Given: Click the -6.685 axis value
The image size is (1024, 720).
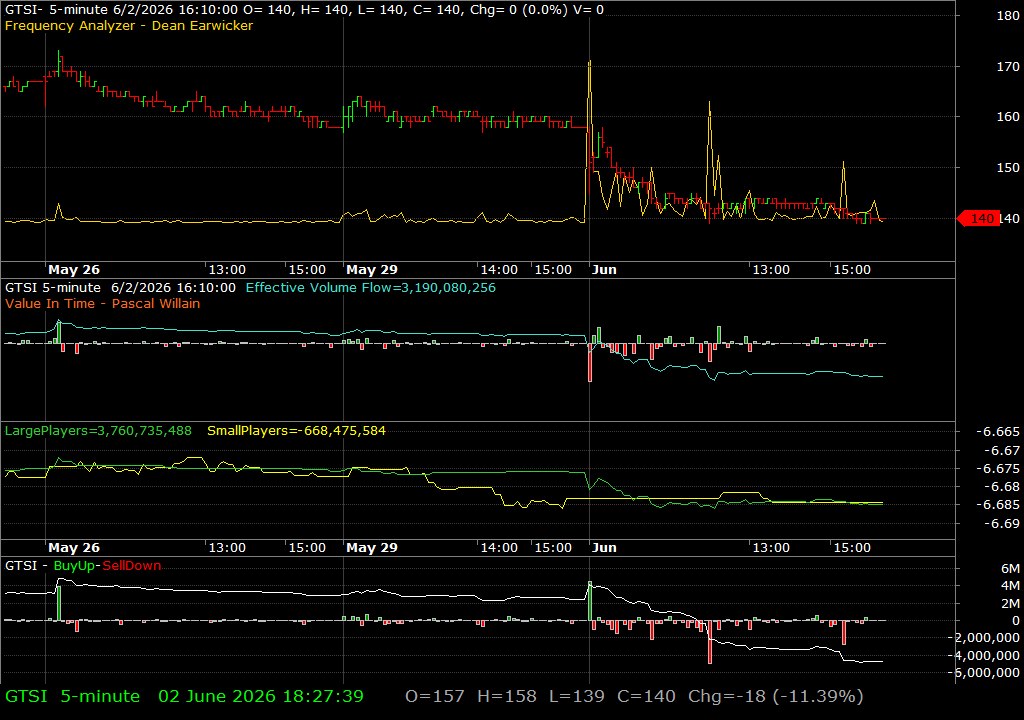Looking at the screenshot, I should (x=997, y=505).
